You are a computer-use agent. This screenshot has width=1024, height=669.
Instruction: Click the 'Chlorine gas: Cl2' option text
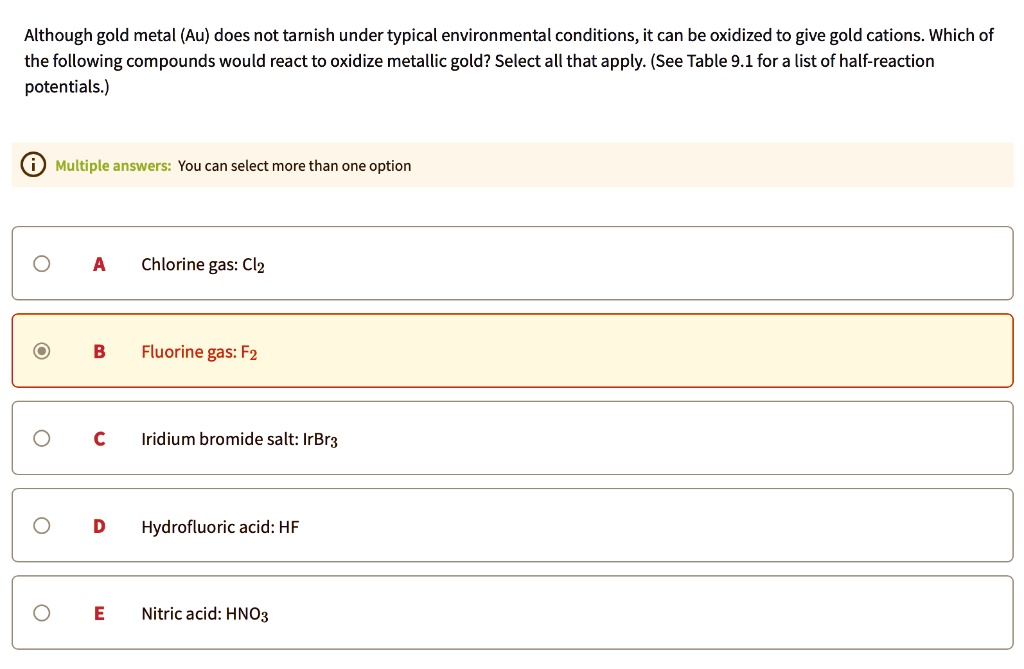pyautogui.click(x=203, y=265)
